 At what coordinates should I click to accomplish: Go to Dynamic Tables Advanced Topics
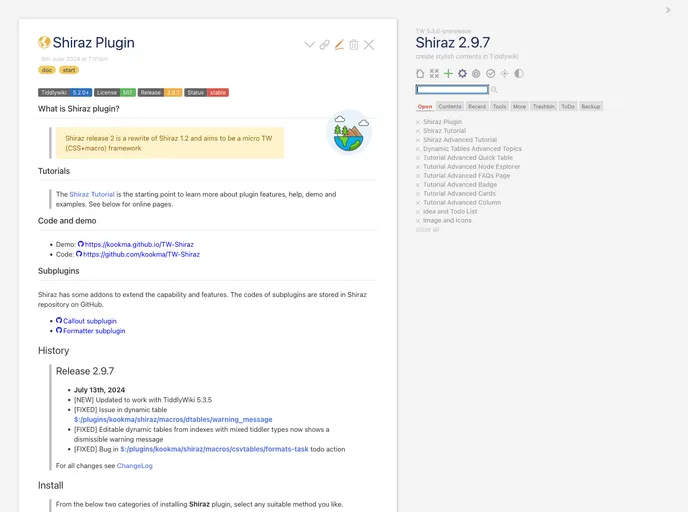(472, 149)
